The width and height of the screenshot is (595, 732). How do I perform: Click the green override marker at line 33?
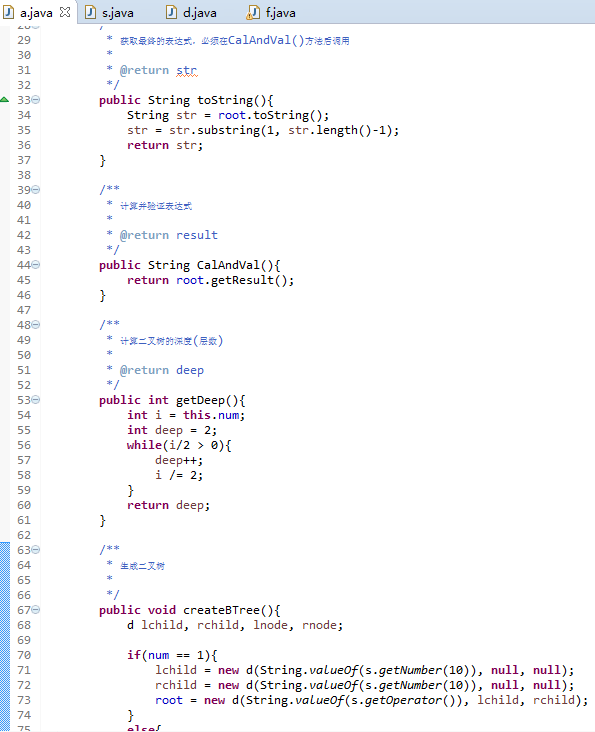(4, 99)
